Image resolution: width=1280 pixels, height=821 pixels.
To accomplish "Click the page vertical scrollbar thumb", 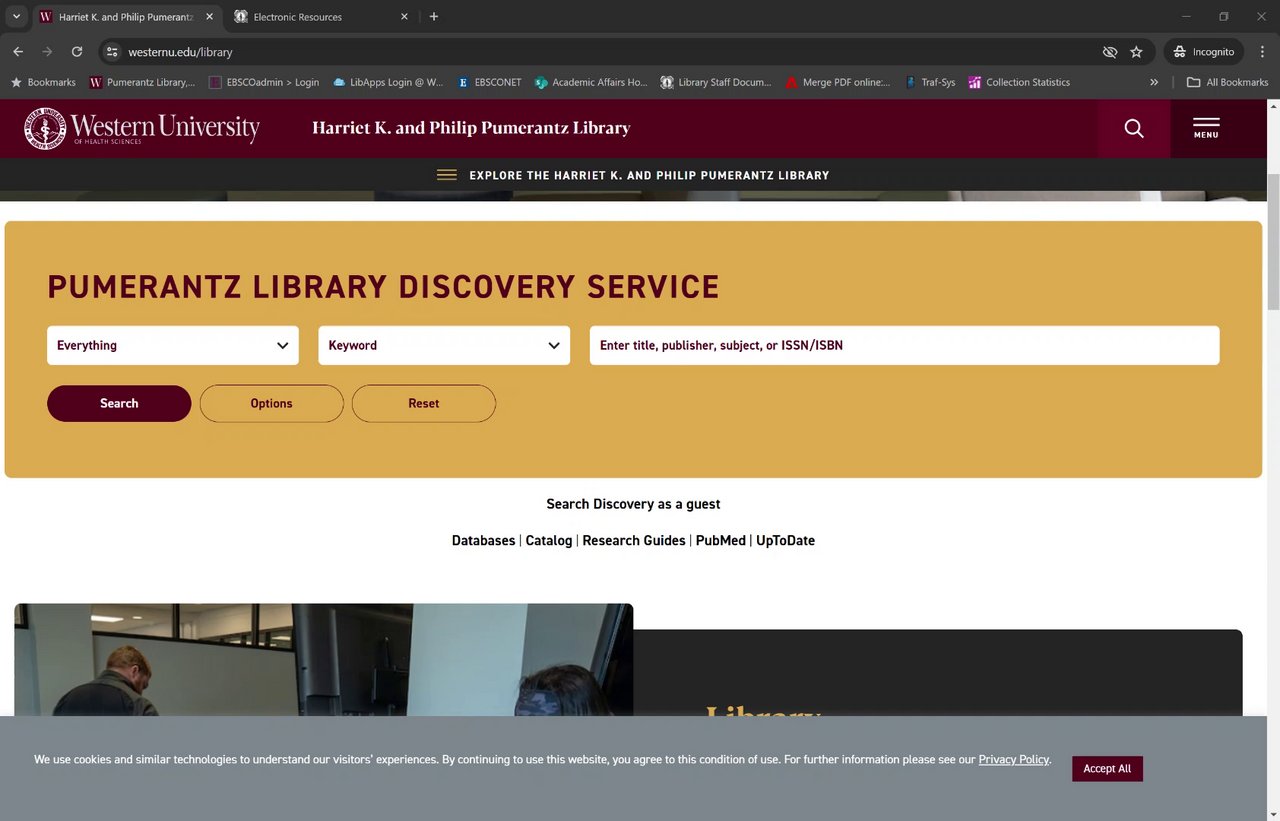I will [1273, 242].
